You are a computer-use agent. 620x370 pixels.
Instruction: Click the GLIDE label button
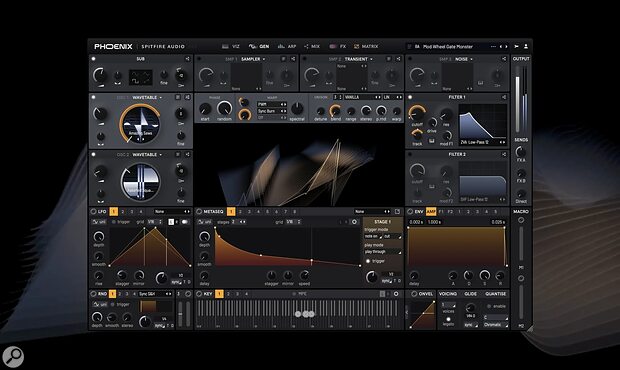[x=470, y=294]
